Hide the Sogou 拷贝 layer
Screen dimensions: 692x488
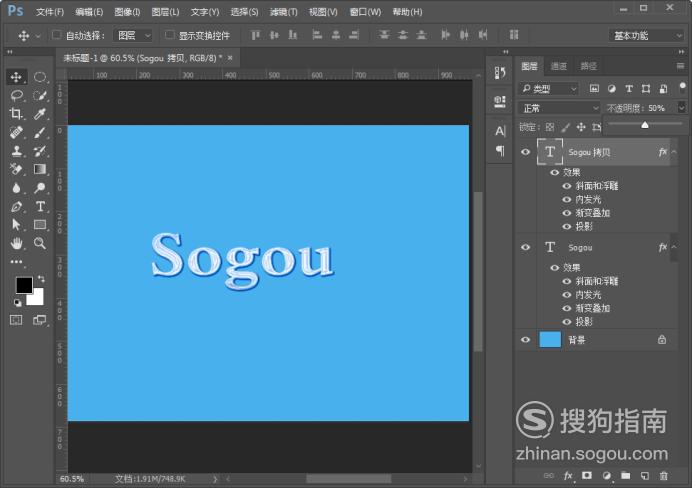tap(525, 152)
